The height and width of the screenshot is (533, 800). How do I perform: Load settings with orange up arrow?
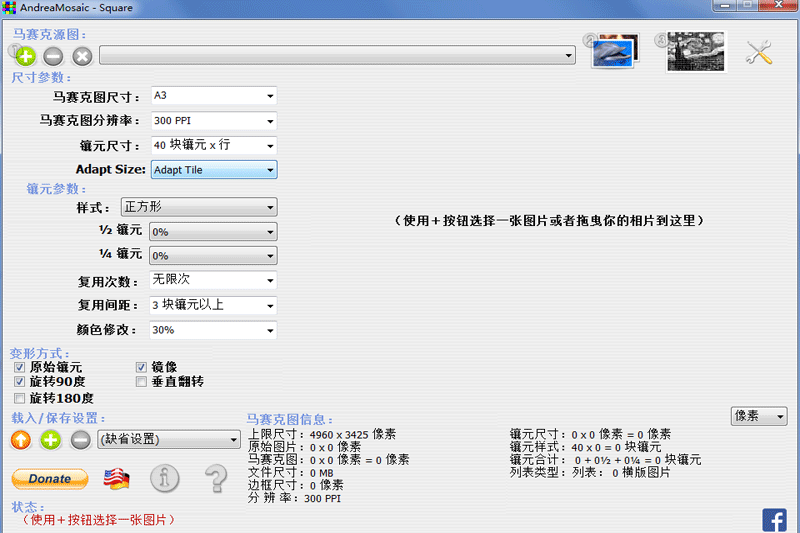(21, 440)
